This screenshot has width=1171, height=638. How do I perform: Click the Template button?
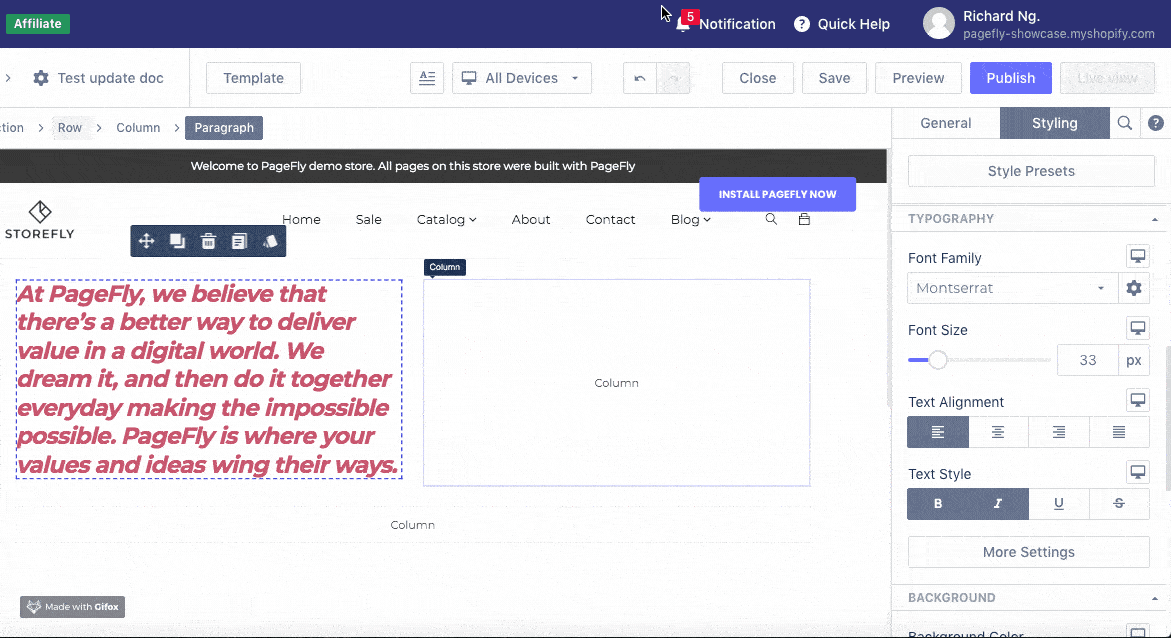point(253,78)
